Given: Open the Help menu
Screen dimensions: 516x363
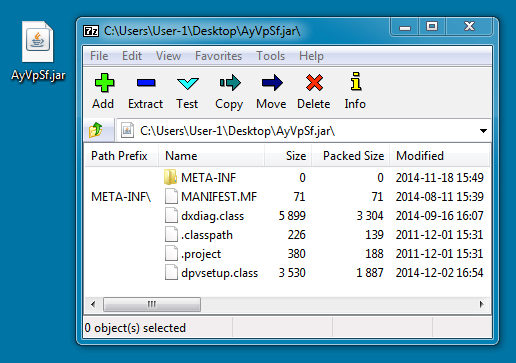Looking at the screenshot, I should click(311, 56).
